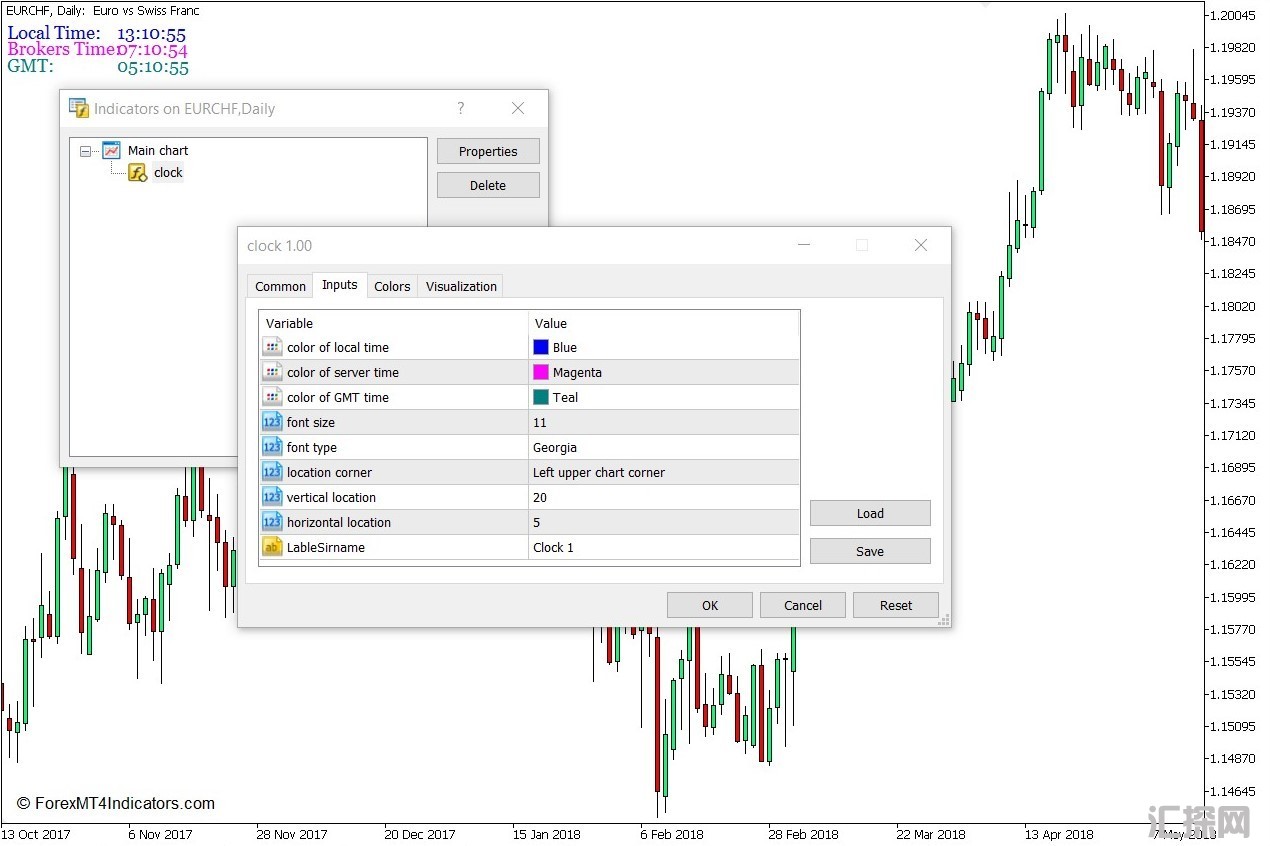The width and height of the screenshot is (1270, 846).
Task: Click the help question mark in Indicators dialog
Action: coord(460,108)
